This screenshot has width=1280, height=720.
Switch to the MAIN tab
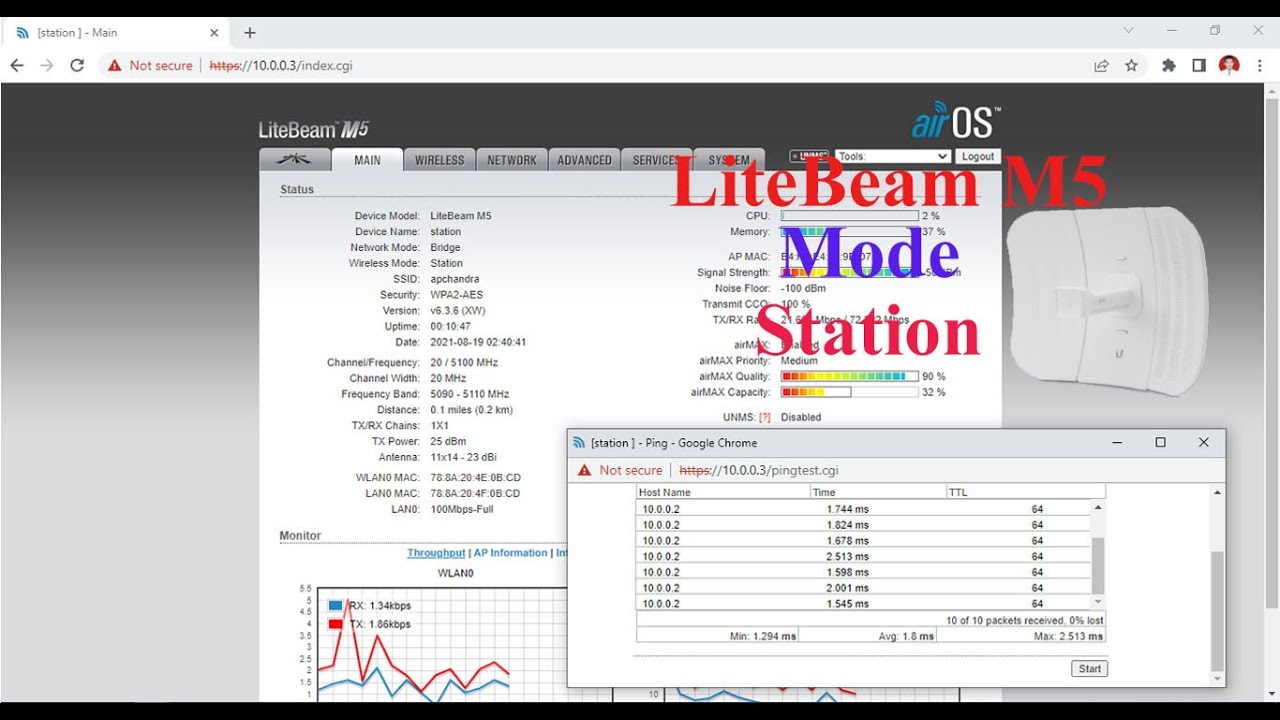(367, 160)
